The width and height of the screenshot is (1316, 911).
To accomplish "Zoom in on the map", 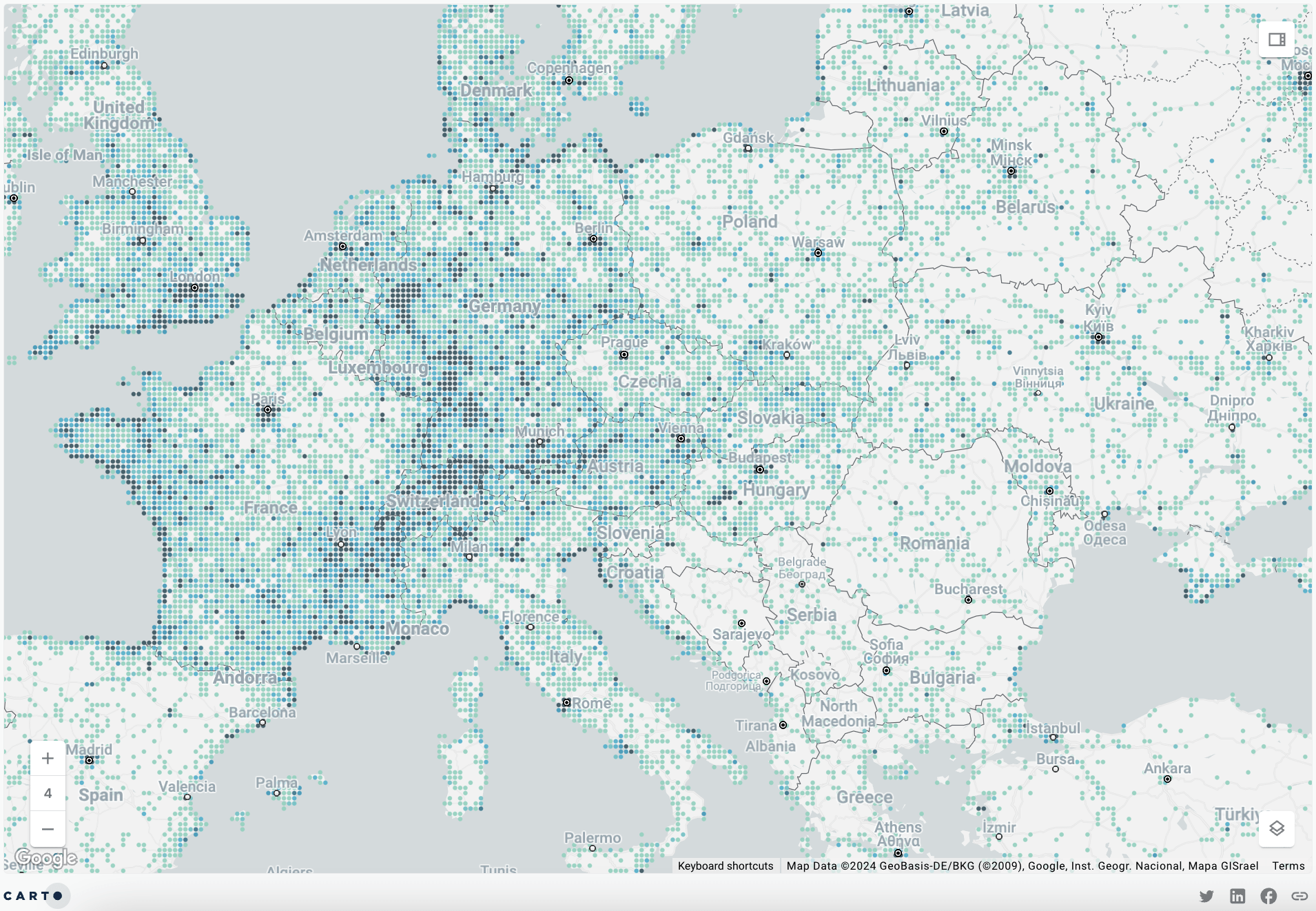I will 48,757.
